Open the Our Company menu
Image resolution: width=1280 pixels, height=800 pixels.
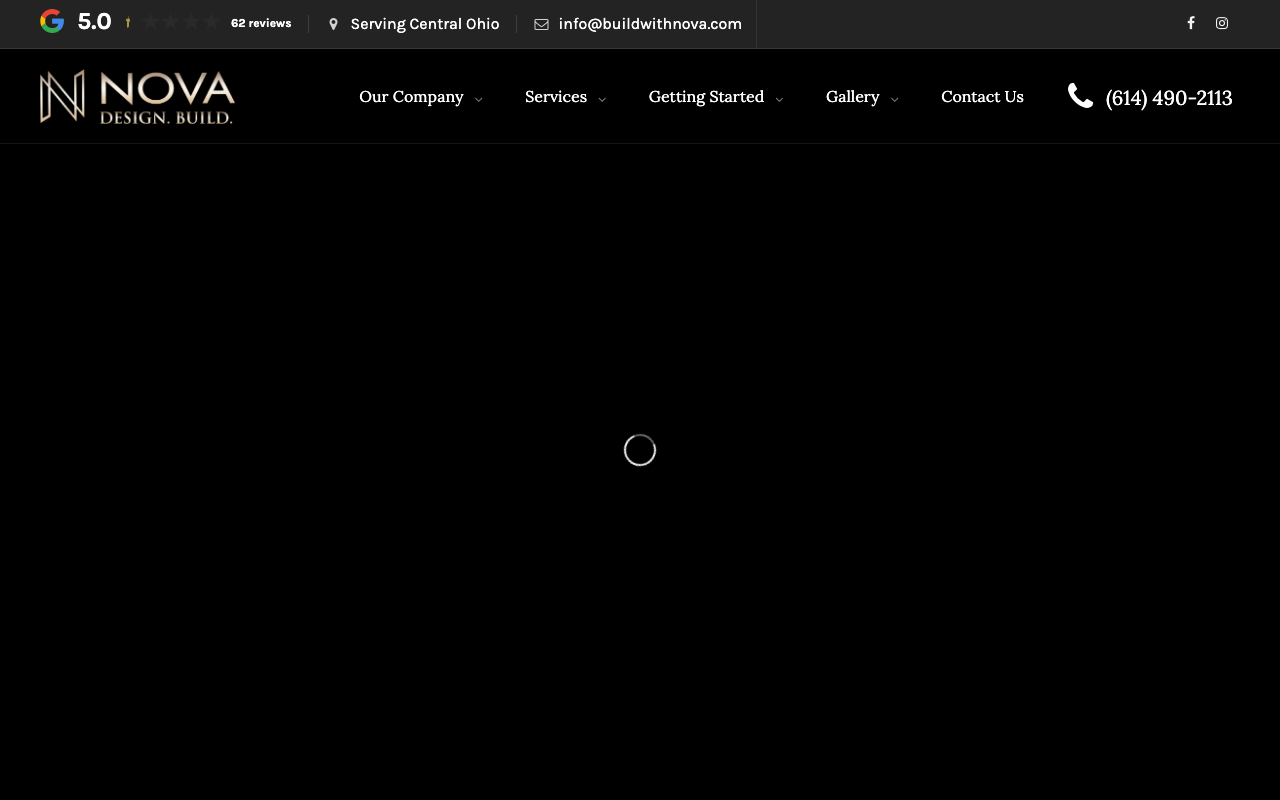point(411,97)
